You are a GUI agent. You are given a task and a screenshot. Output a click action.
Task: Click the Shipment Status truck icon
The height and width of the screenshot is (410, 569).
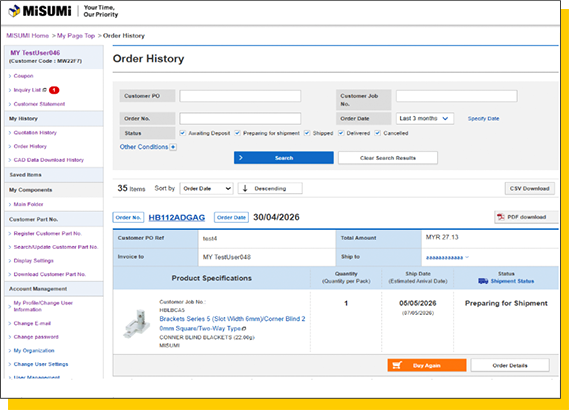coord(483,281)
